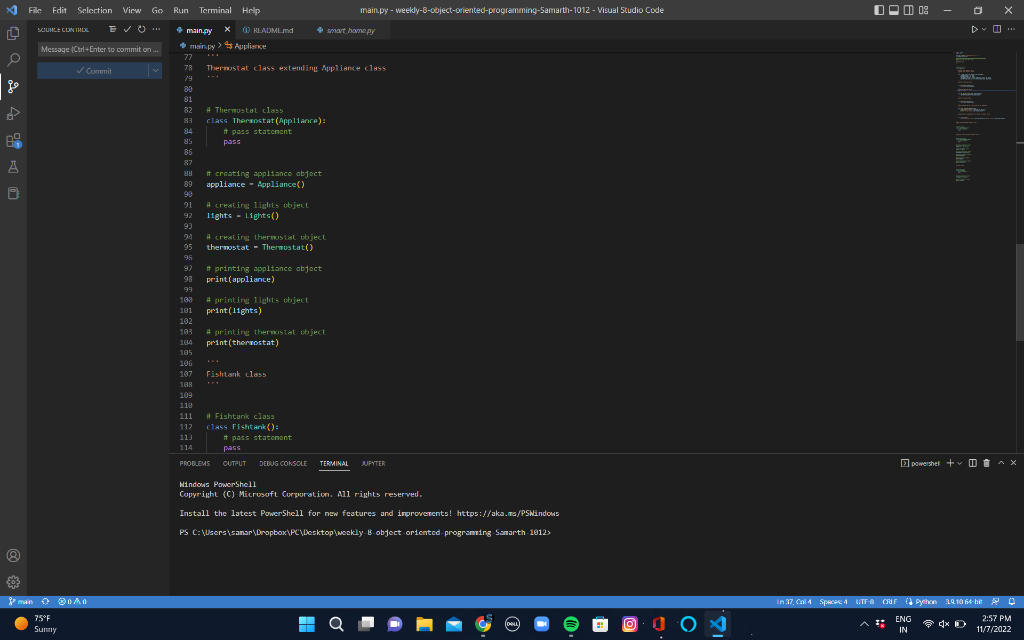Expand the terminal launch profile dropdown
This screenshot has width=1024, height=640.
pyautogui.click(x=959, y=463)
